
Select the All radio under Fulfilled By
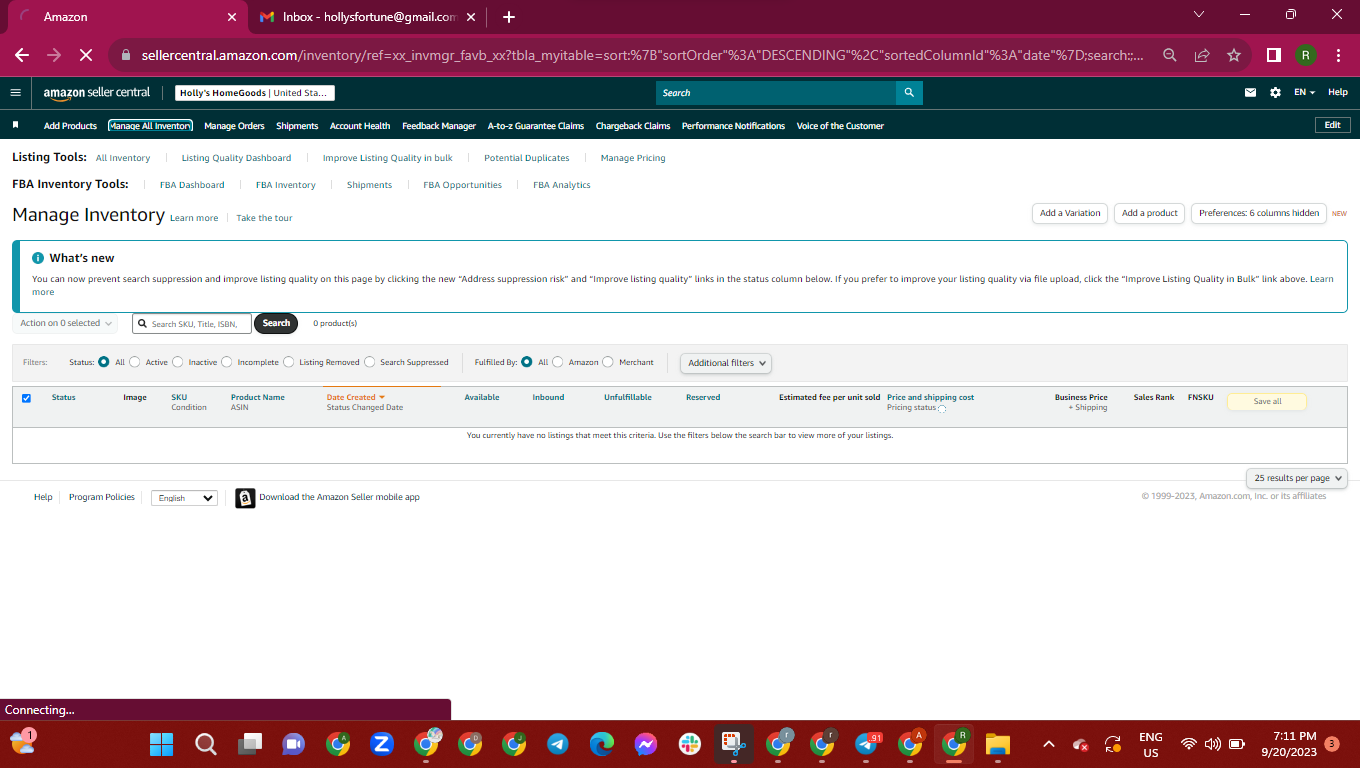(527, 362)
